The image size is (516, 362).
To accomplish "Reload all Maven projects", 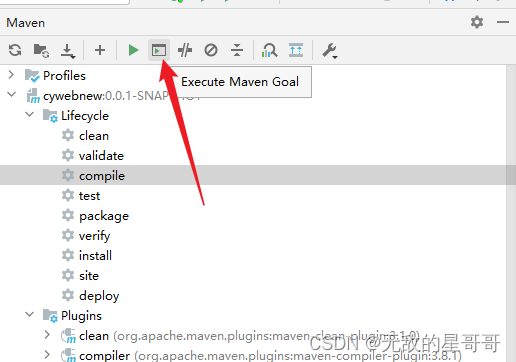I will (15, 50).
